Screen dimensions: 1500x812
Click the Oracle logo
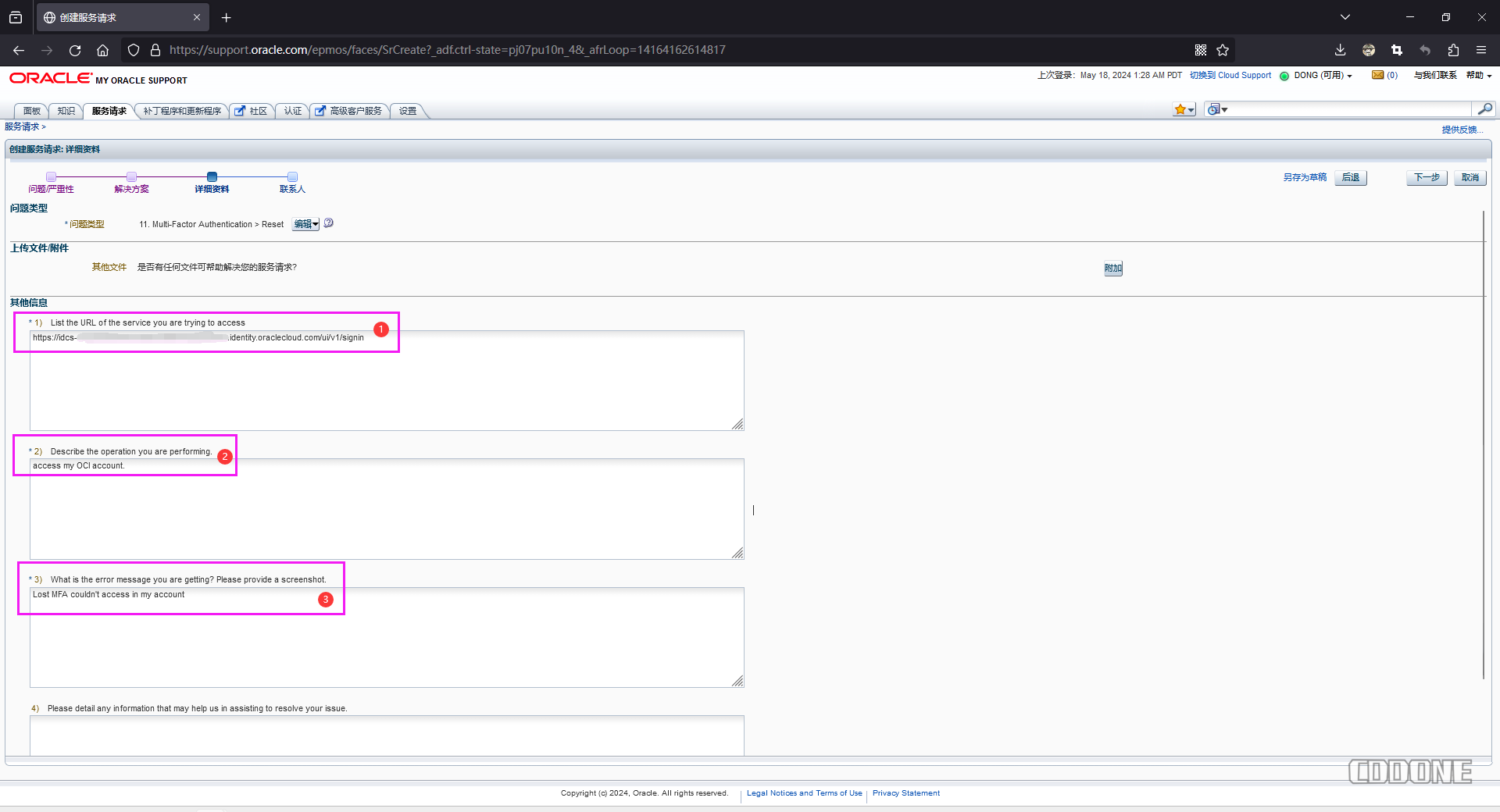point(51,78)
